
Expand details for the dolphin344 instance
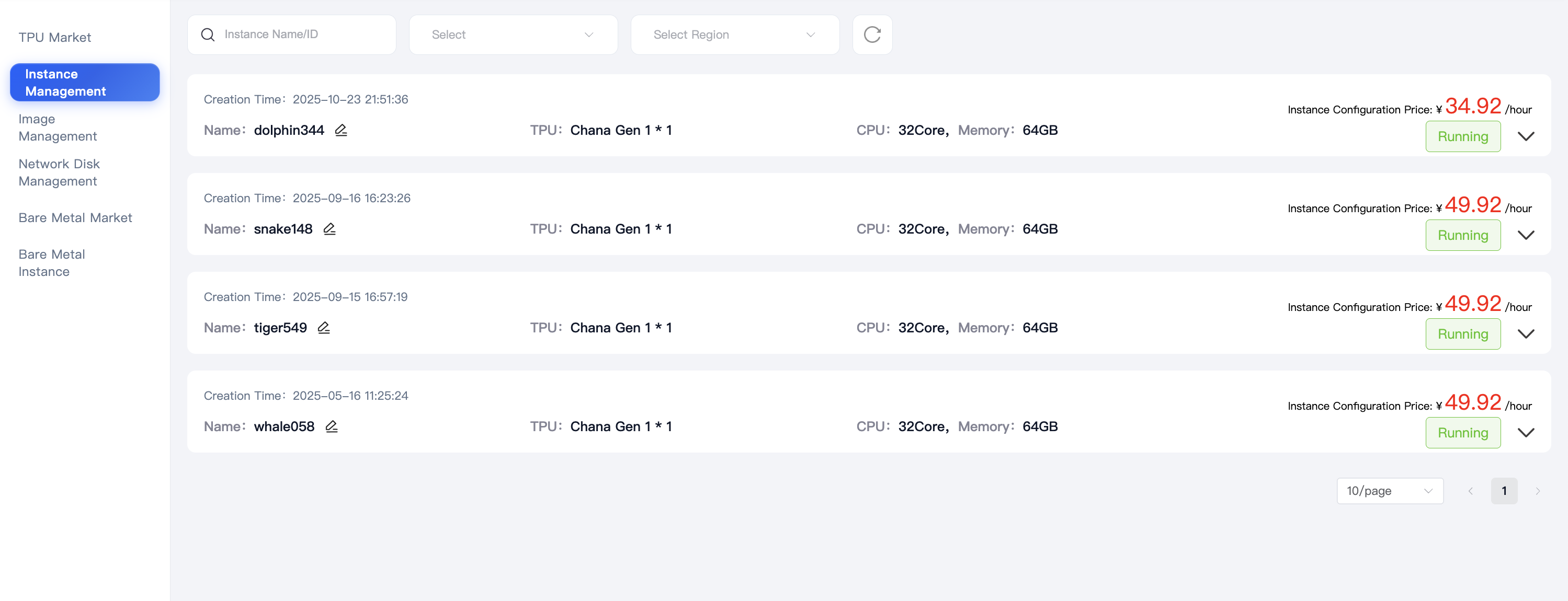[x=1527, y=136]
